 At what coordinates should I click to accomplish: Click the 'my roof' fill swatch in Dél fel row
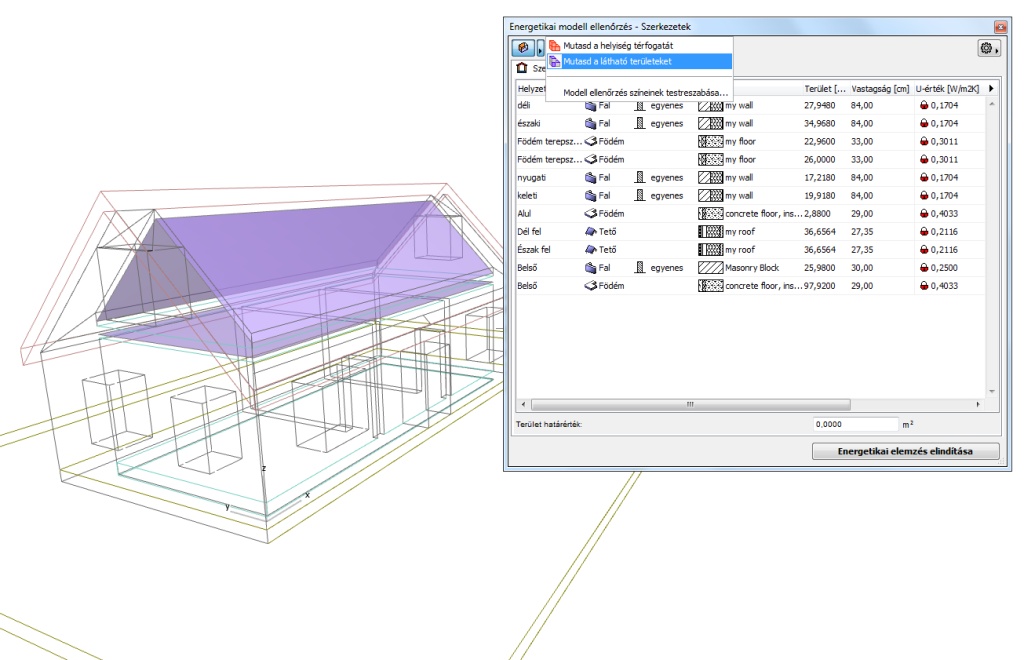711,232
